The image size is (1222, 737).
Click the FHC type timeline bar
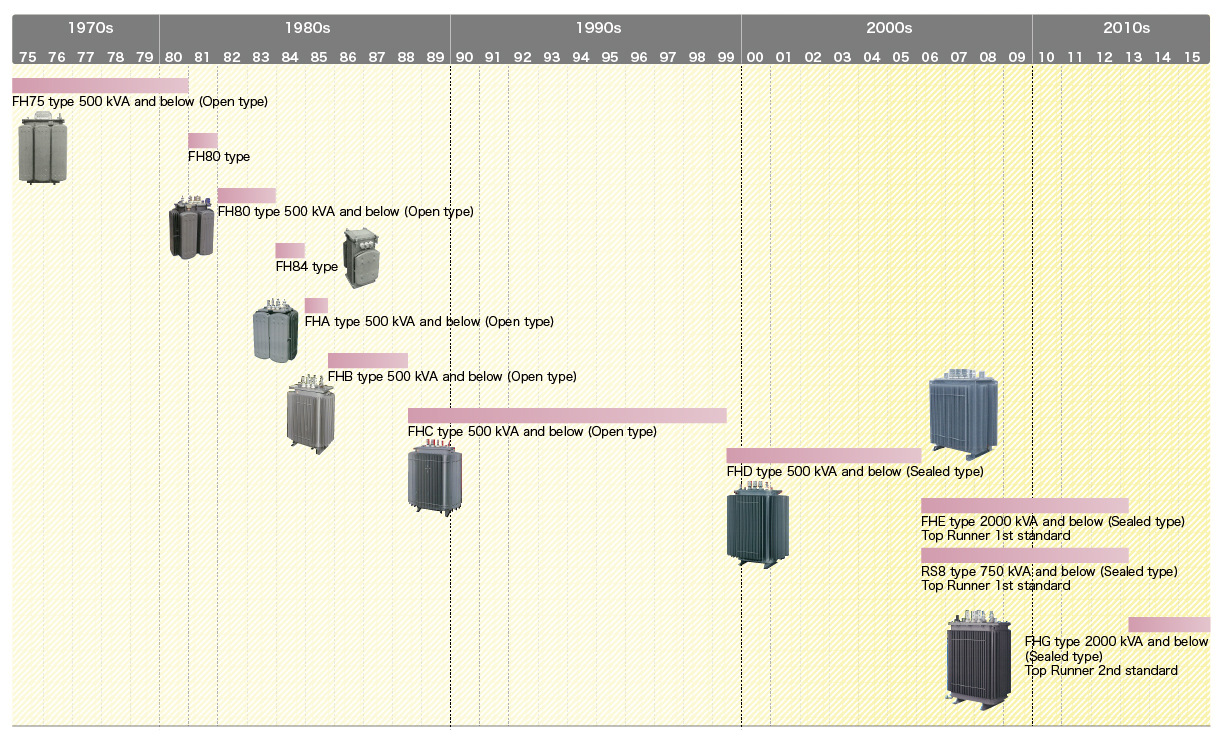point(567,415)
